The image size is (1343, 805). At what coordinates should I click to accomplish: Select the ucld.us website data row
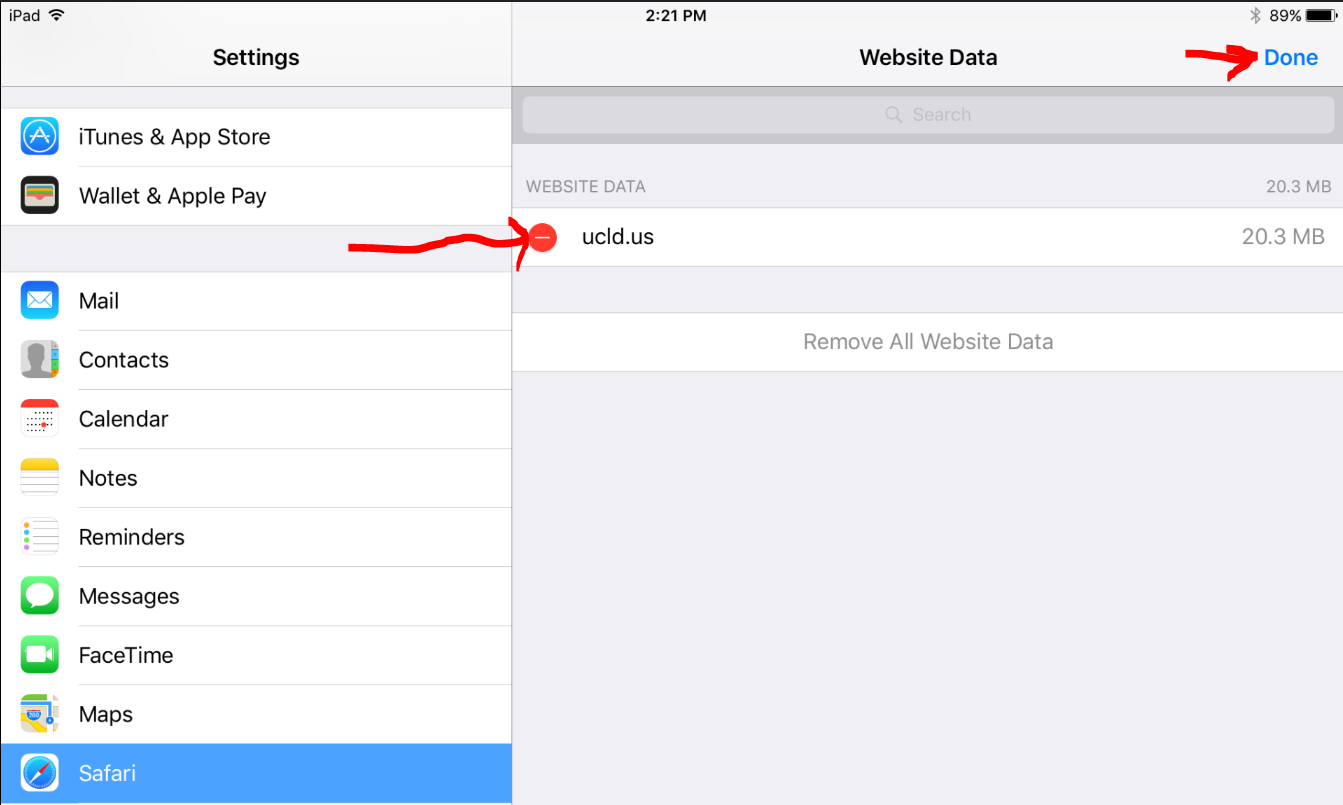pos(900,237)
